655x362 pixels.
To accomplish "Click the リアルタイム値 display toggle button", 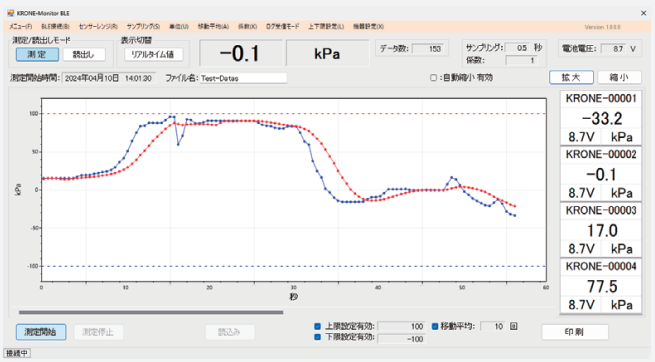I will [x=153, y=54].
